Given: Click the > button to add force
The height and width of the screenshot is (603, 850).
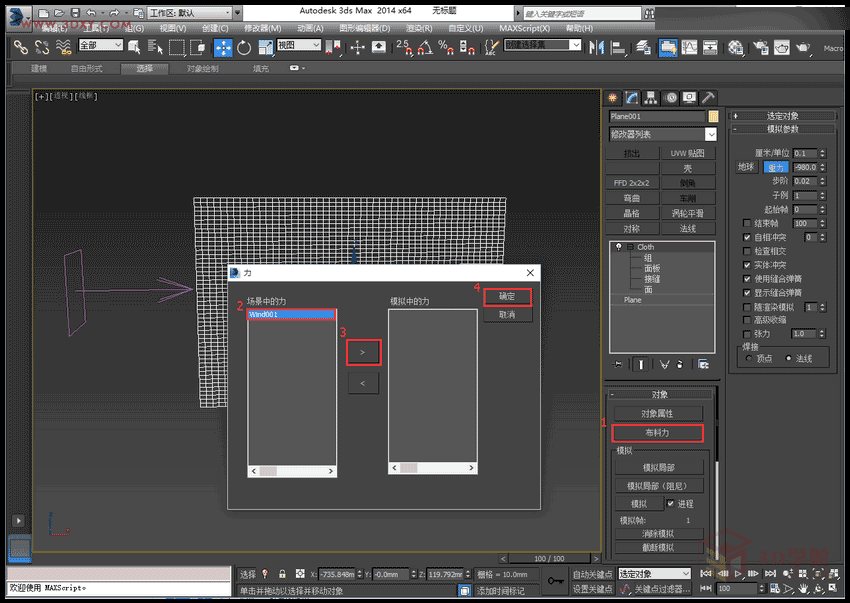Looking at the screenshot, I should coord(363,352).
